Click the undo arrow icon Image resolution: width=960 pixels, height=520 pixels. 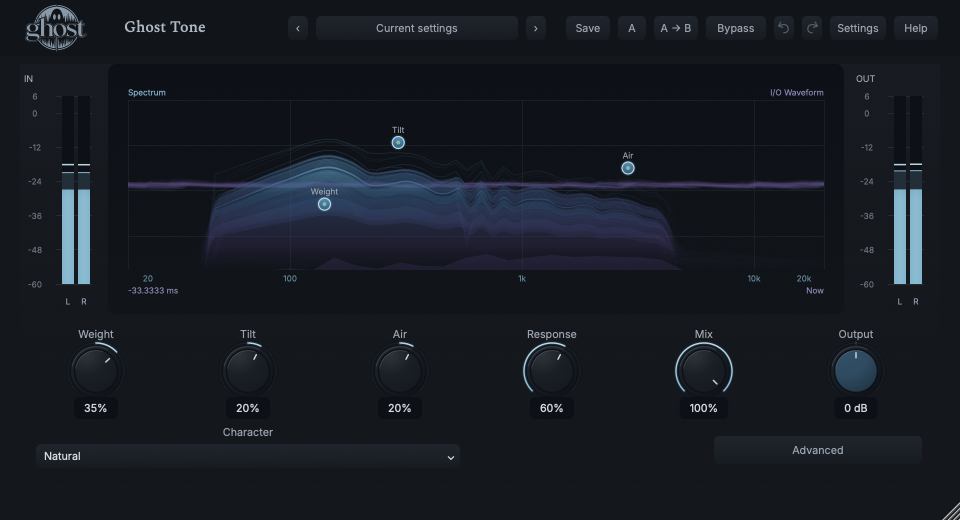click(x=783, y=28)
